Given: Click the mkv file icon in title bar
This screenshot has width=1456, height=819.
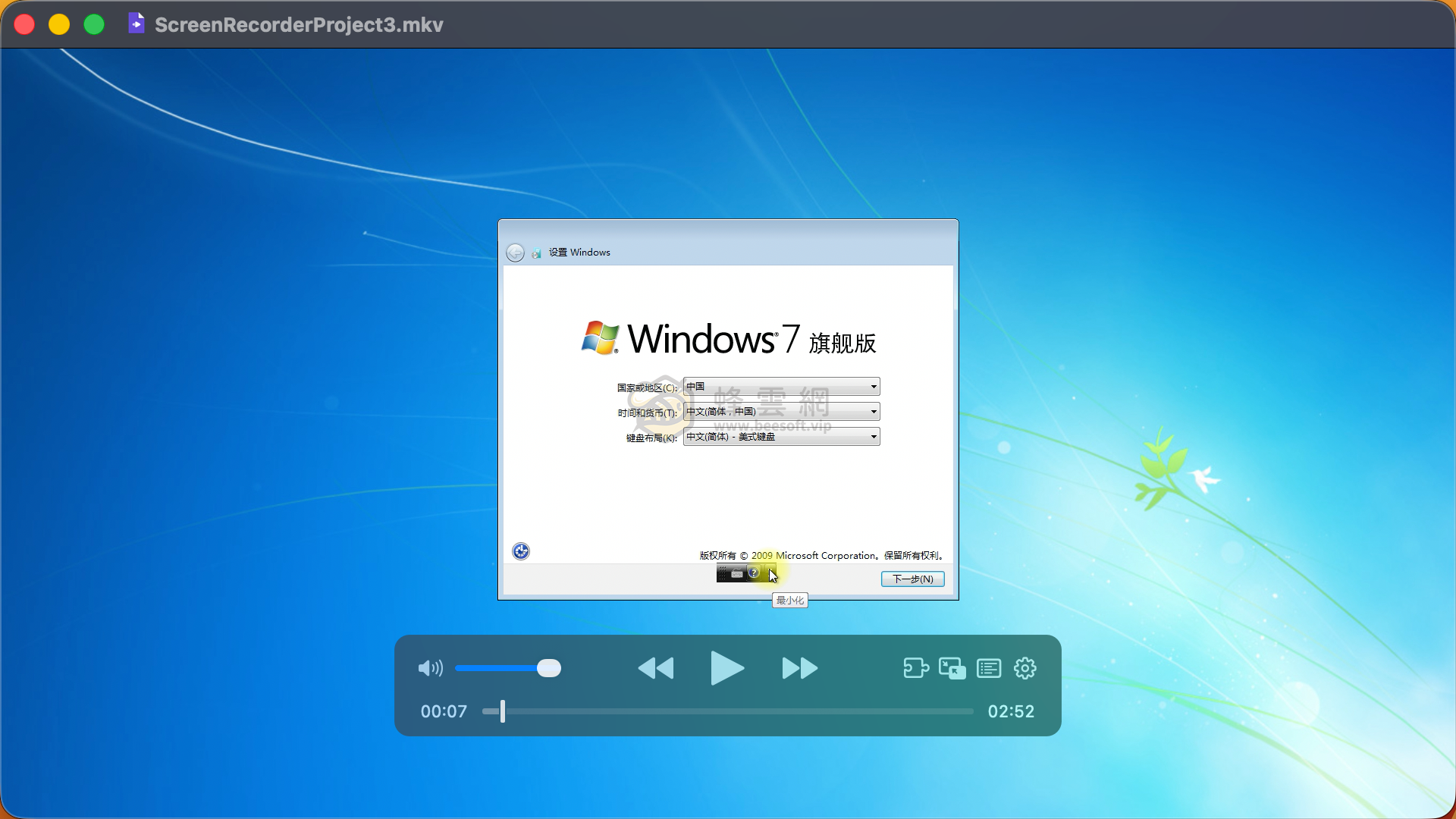Looking at the screenshot, I should tap(136, 24).
